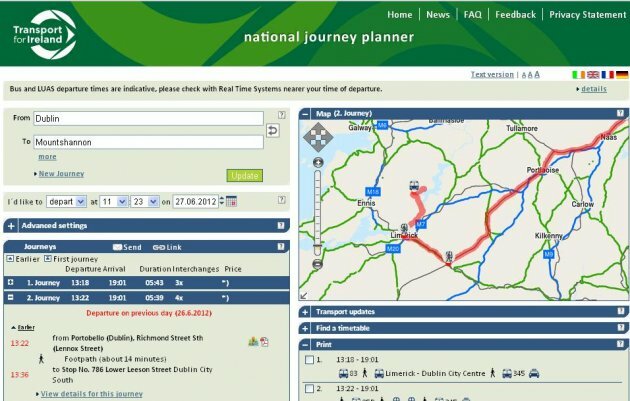Go to the Home page

[400, 15]
